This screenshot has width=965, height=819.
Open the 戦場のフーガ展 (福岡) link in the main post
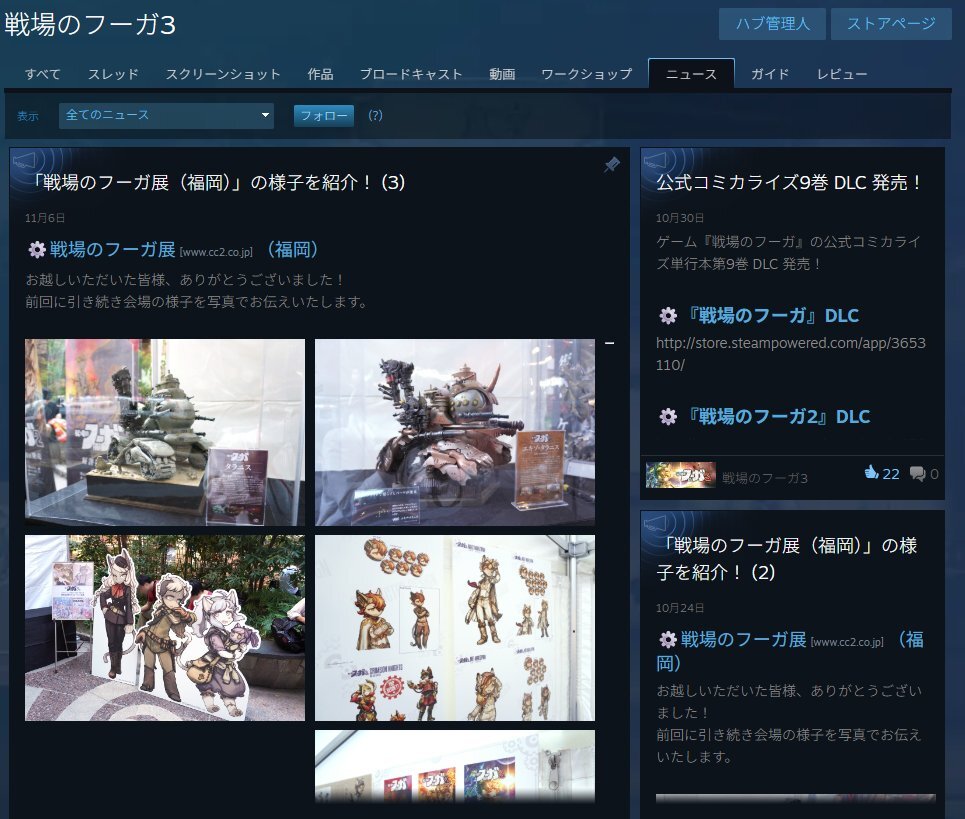pos(112,250)
